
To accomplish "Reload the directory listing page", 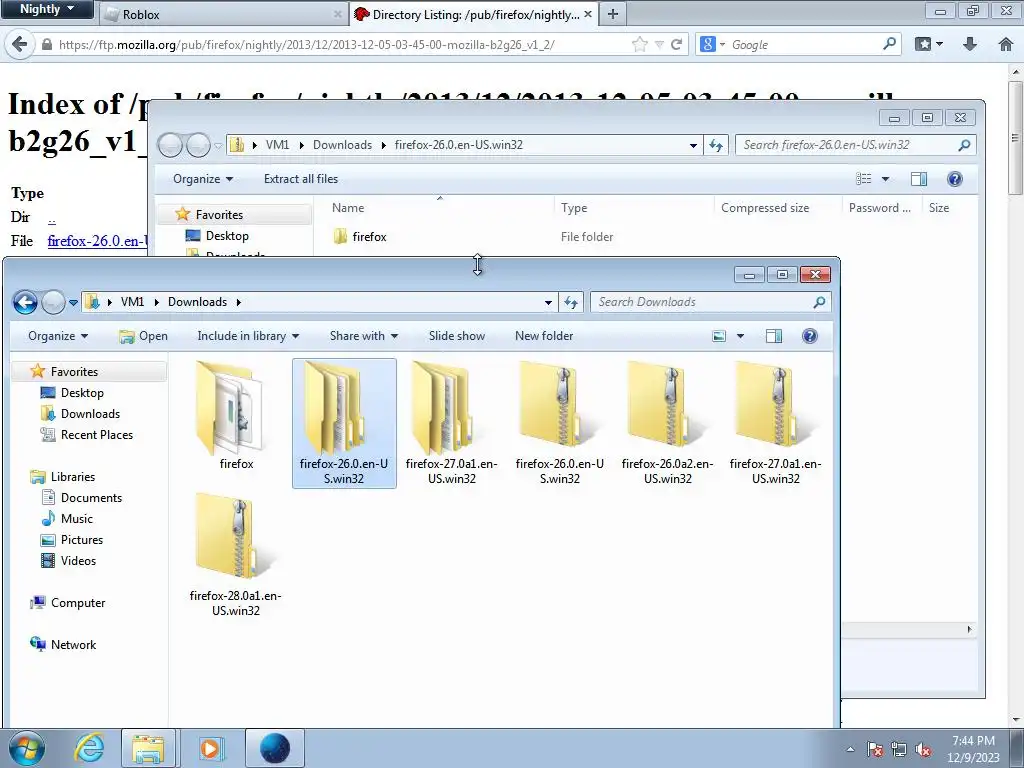I will pyautogui.click(x=677, y=44).
